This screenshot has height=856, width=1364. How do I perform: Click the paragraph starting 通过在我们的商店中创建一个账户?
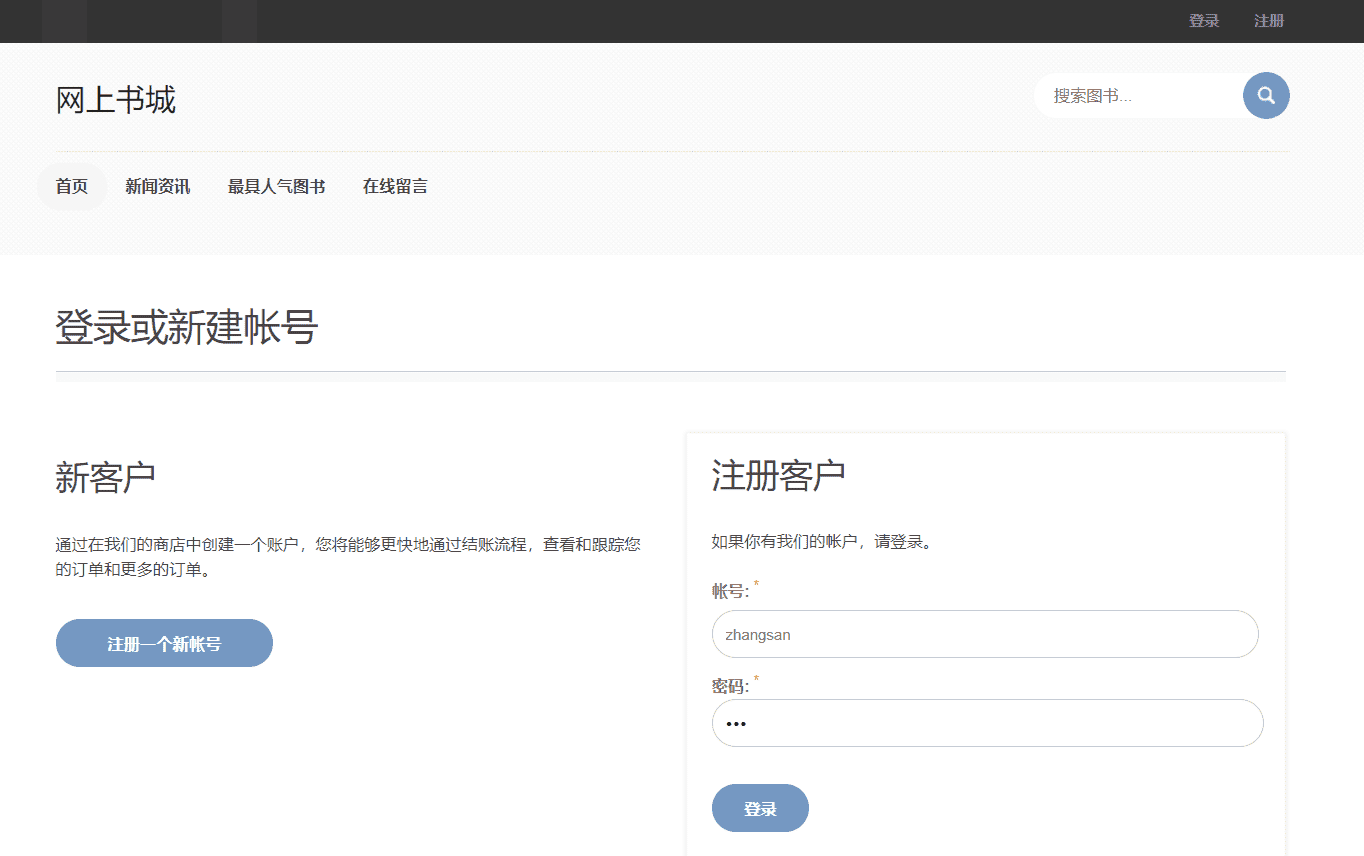coord(348,557)
